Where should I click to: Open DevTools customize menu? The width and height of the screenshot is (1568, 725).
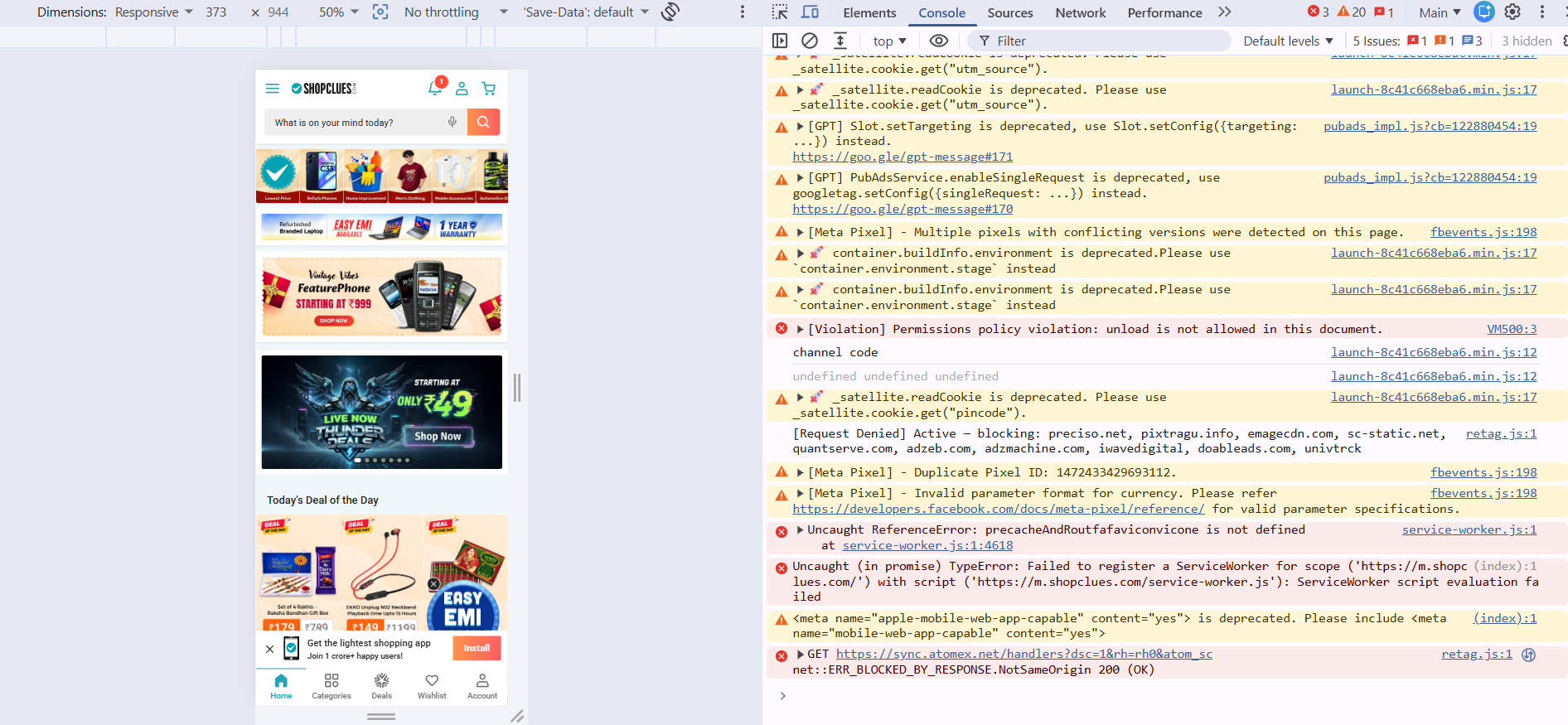click(x=1542, y=12)
